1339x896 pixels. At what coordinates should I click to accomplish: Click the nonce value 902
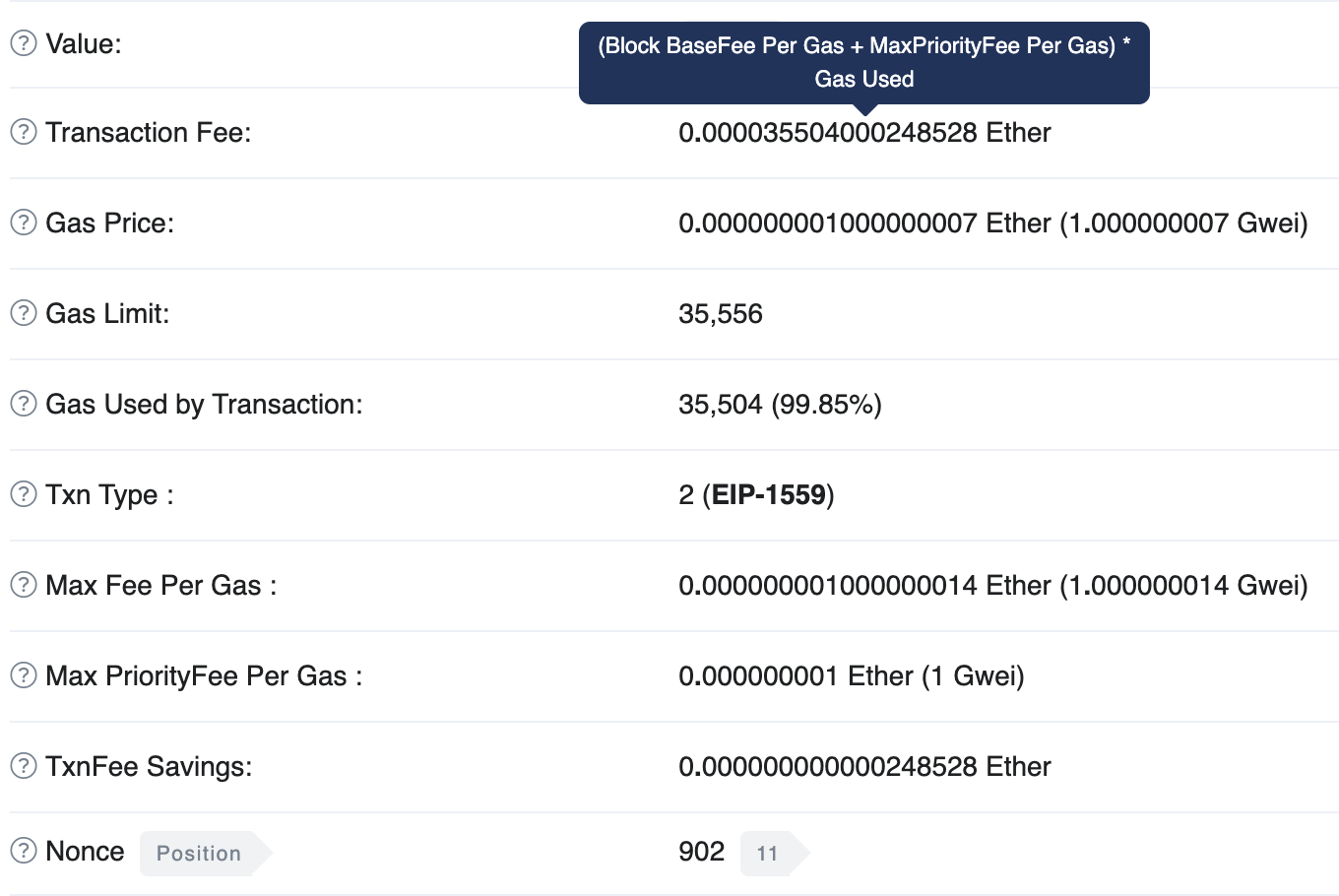click(x=701, y=851)
